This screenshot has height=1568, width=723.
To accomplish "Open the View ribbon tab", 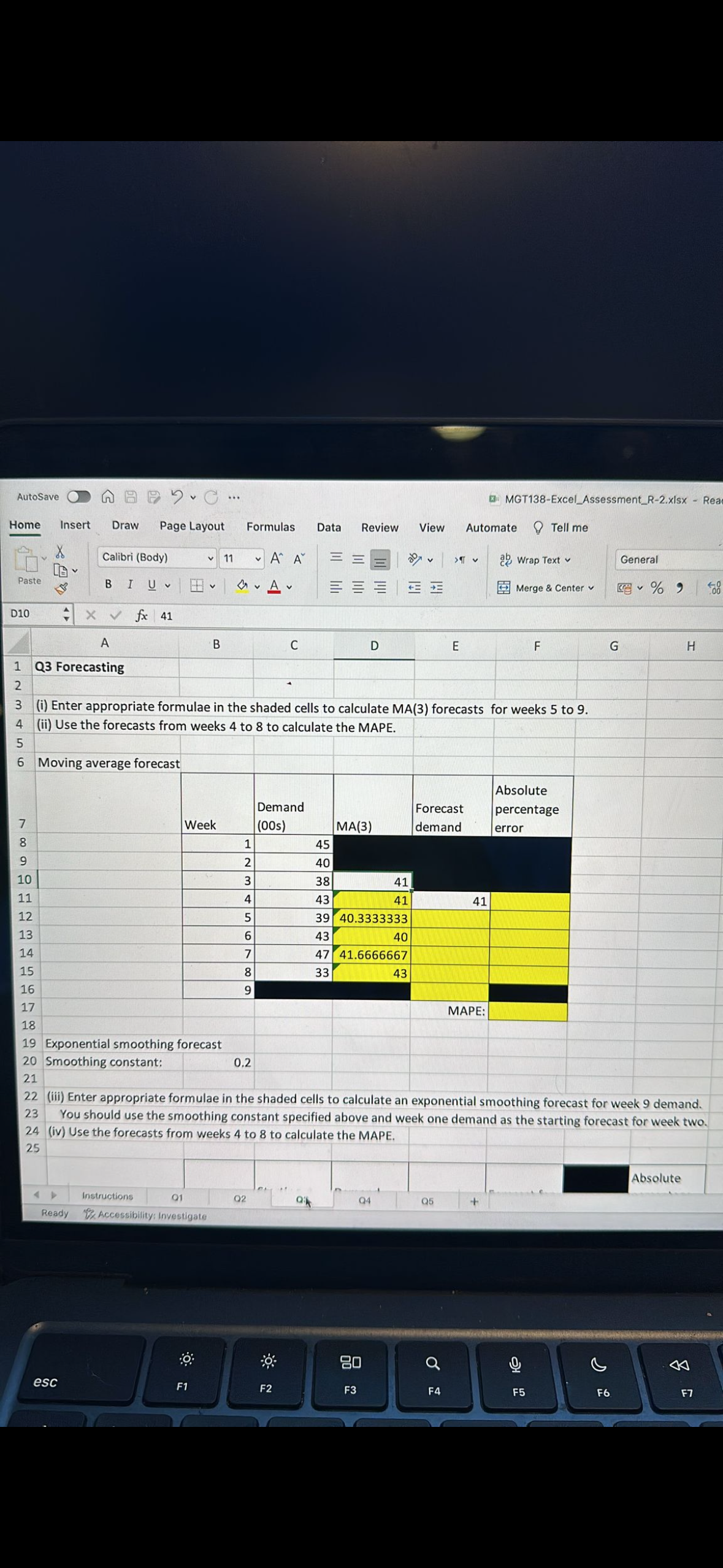I will pyautogui.click(x=432, y=528).
